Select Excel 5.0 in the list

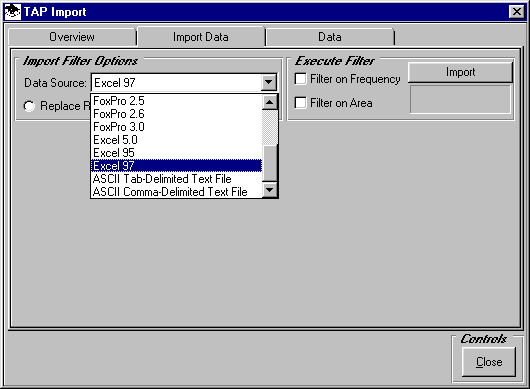click(x=176, y=140)
